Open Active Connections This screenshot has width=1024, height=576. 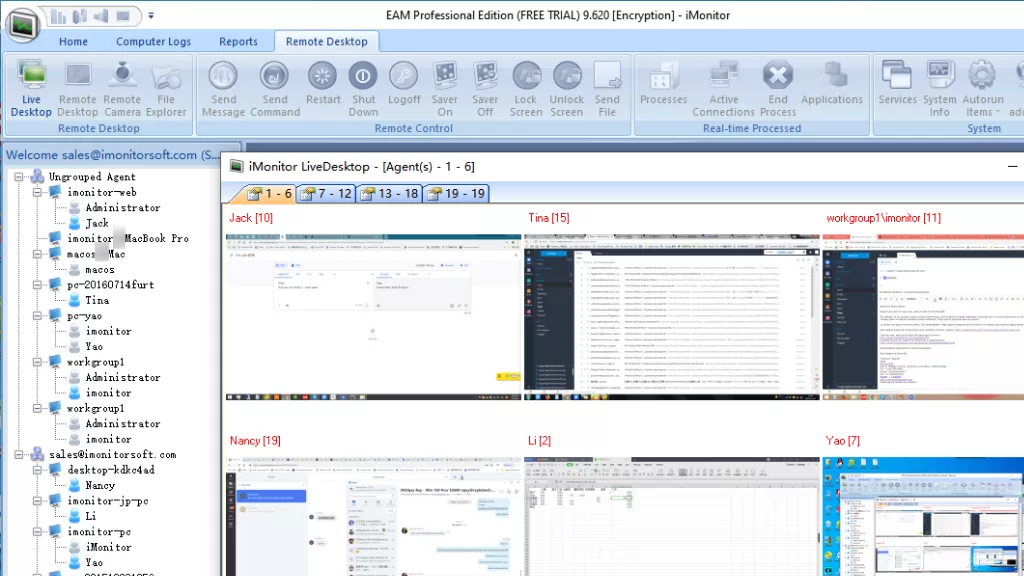[x=724, y=89]
